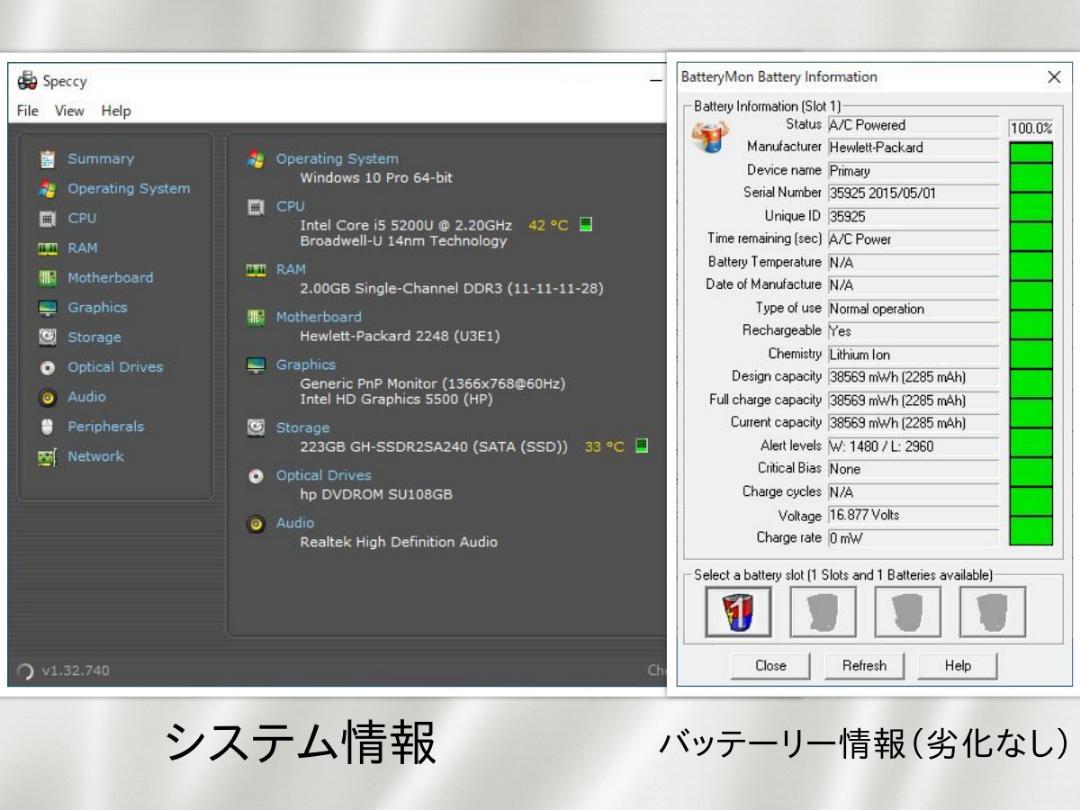1080x810 pixels.
Task: Close the BatteryMon Battery Information window
Action: pos(1054,77)
